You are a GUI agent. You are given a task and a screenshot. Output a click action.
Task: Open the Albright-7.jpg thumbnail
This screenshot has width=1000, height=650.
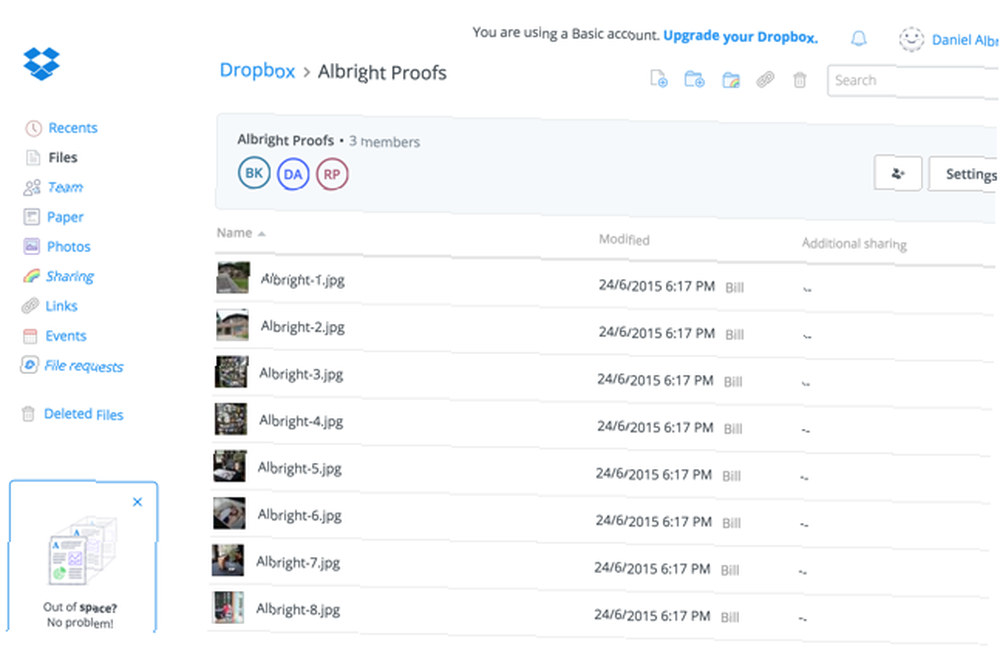tap(228, 561)
